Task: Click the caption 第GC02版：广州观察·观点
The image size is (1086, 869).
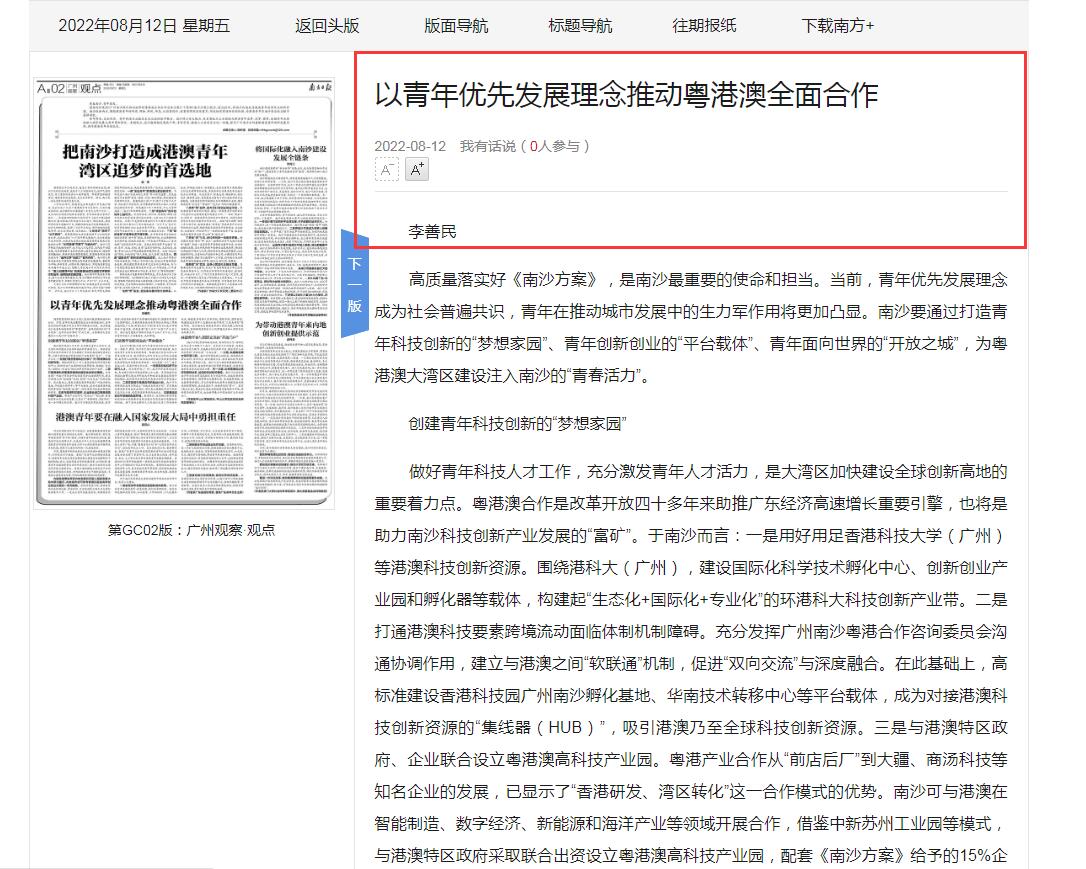Action: click(x=191, y=530)
